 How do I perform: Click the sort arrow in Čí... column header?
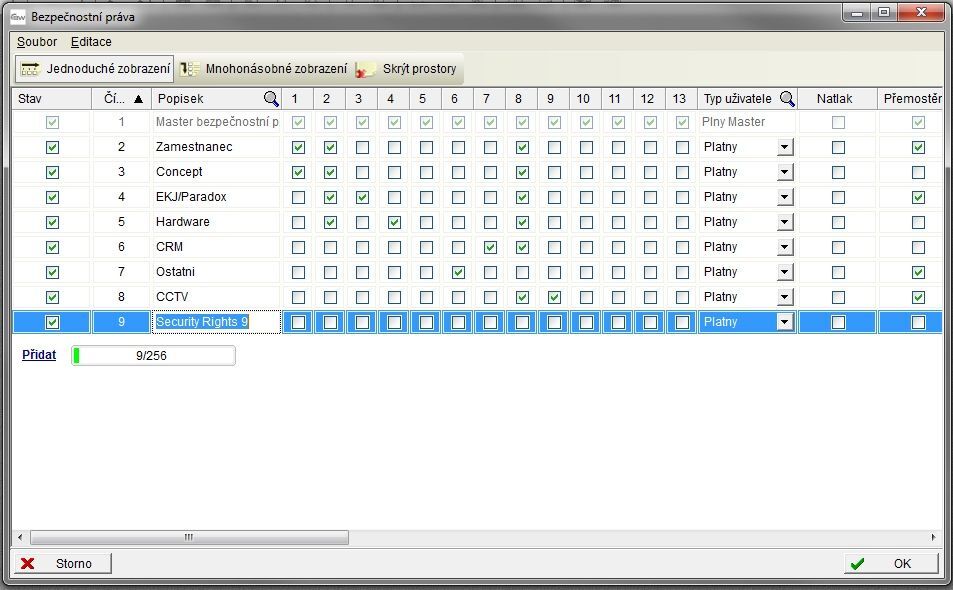138,98
